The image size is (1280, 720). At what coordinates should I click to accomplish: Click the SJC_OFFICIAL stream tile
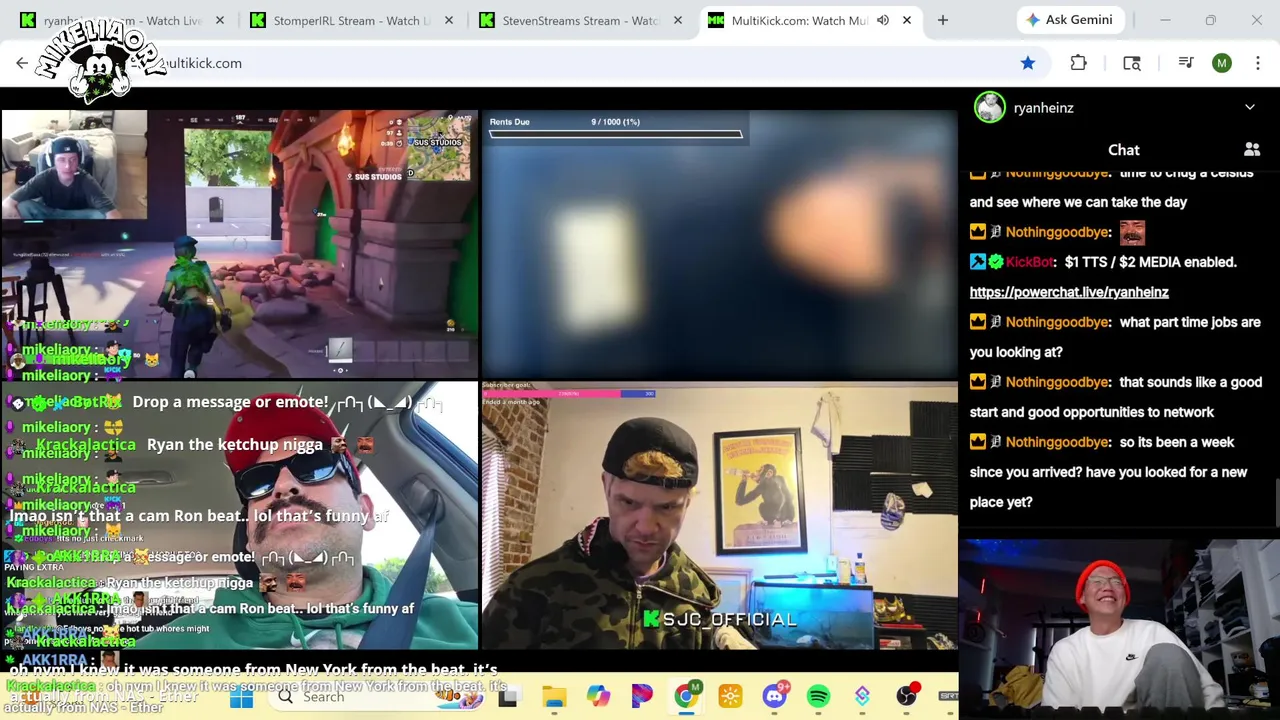[x=719, y=515]
